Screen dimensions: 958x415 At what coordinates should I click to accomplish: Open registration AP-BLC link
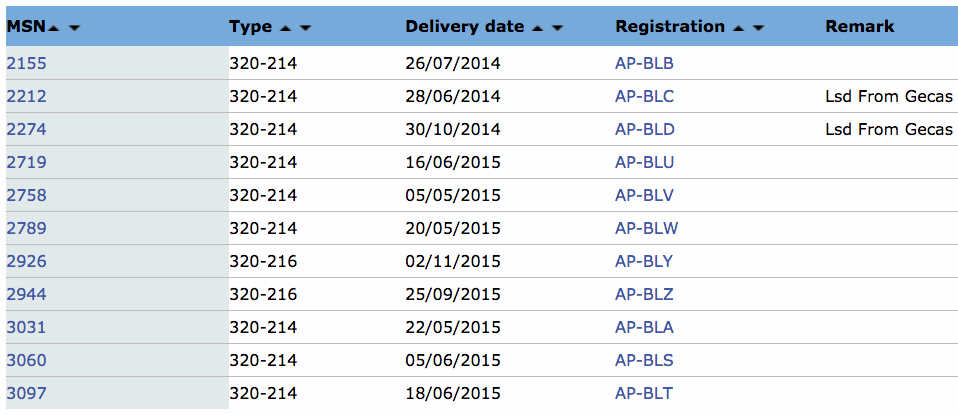click(x=644, y=96)
